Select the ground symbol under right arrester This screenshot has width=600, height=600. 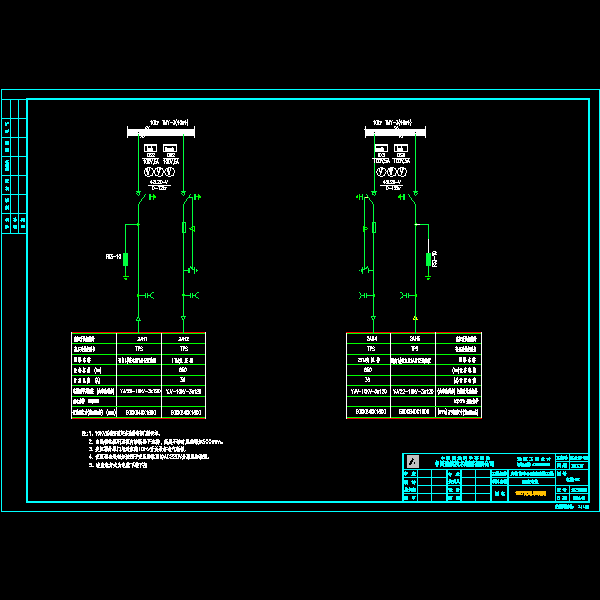click(428, 277)
